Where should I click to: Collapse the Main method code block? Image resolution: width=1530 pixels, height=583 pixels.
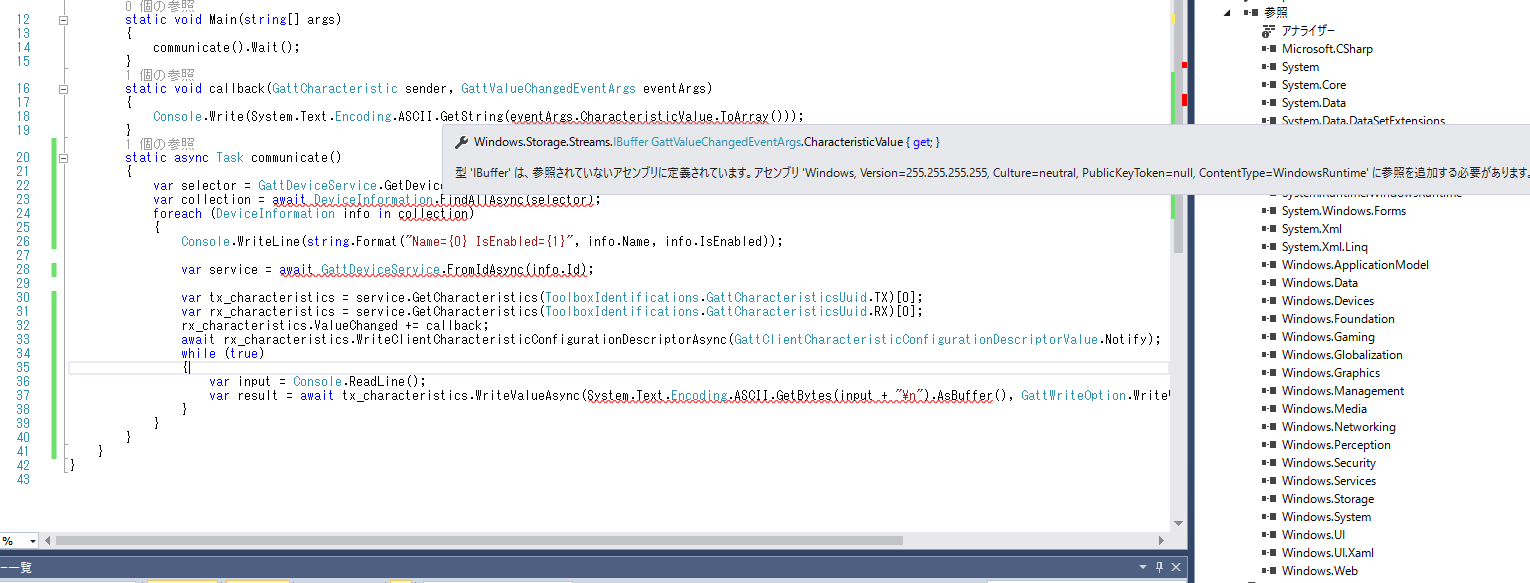[63, 20]
